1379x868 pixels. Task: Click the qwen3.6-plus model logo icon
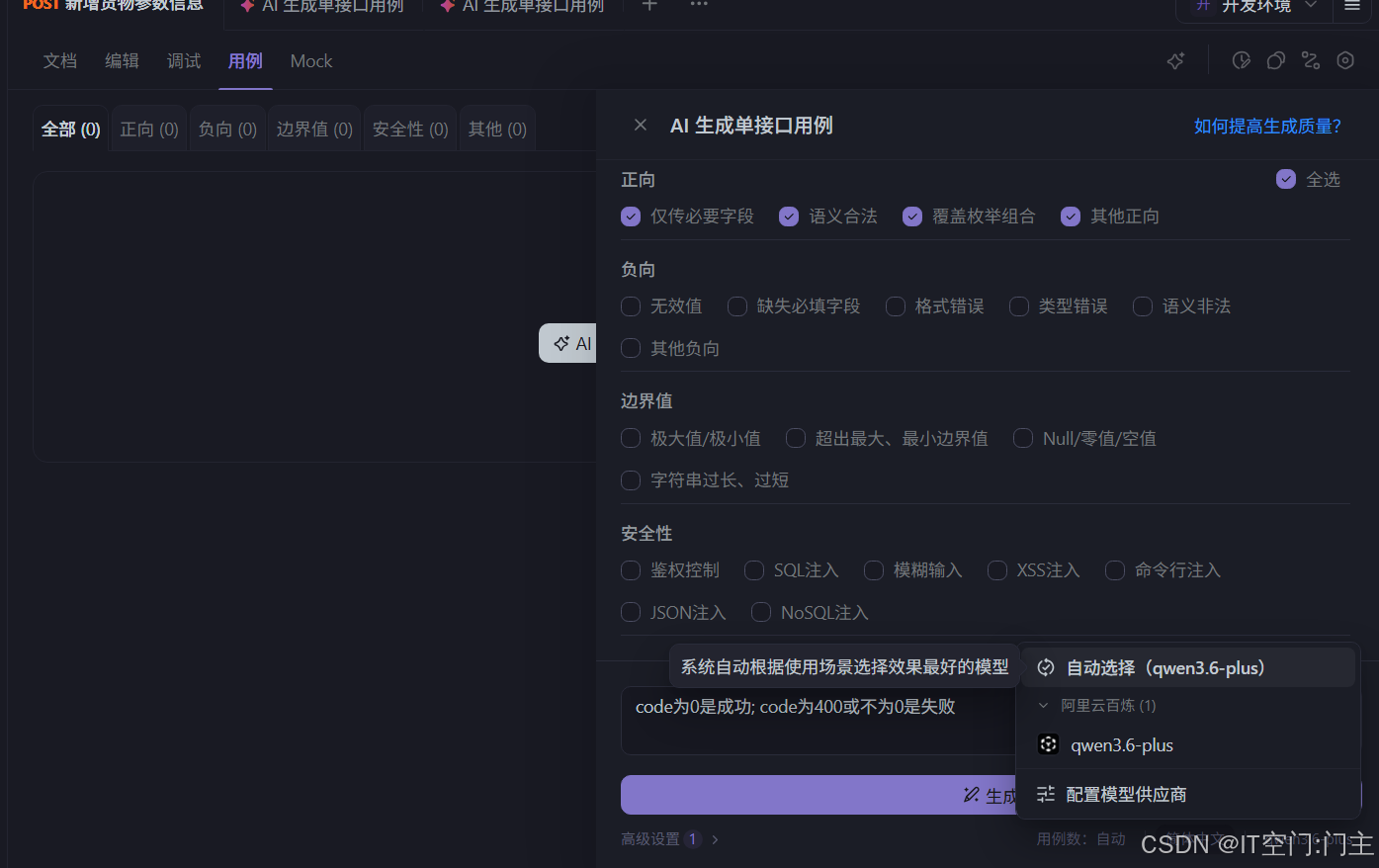pyautogui.click(x=1049, y=744)
